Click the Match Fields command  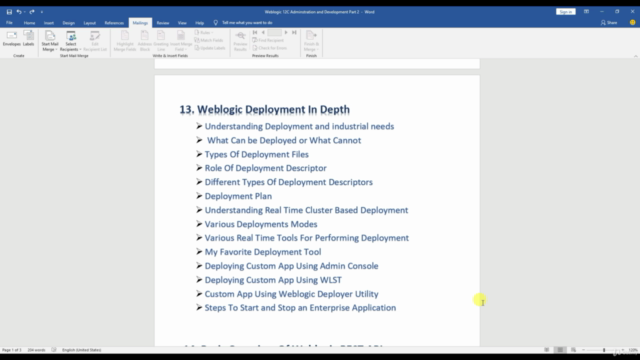tap(209, 40)
